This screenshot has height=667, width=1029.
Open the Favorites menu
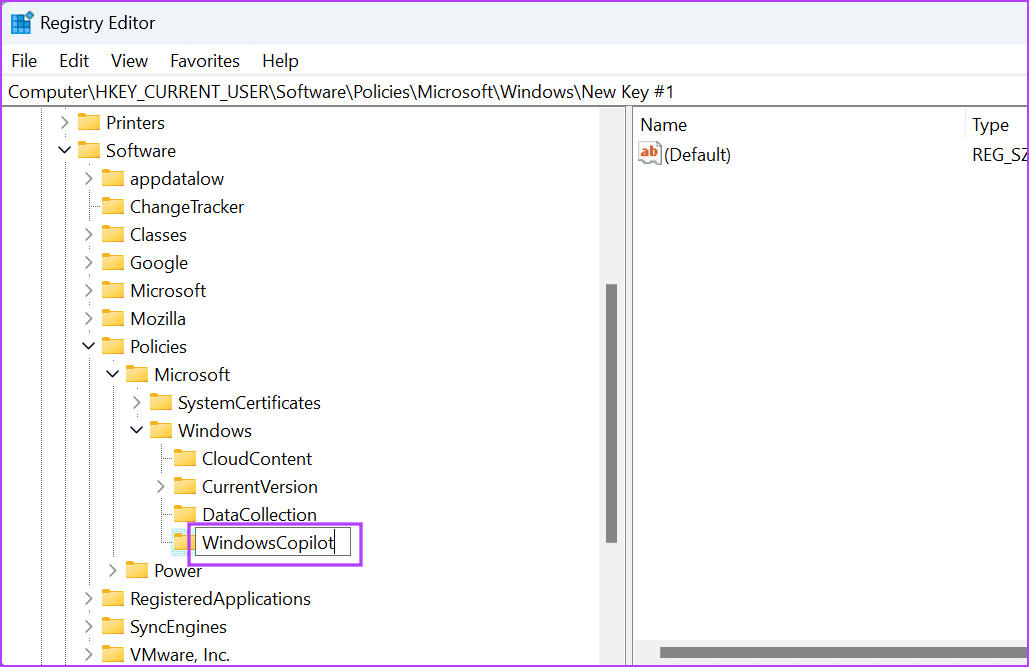coord(205,61)
